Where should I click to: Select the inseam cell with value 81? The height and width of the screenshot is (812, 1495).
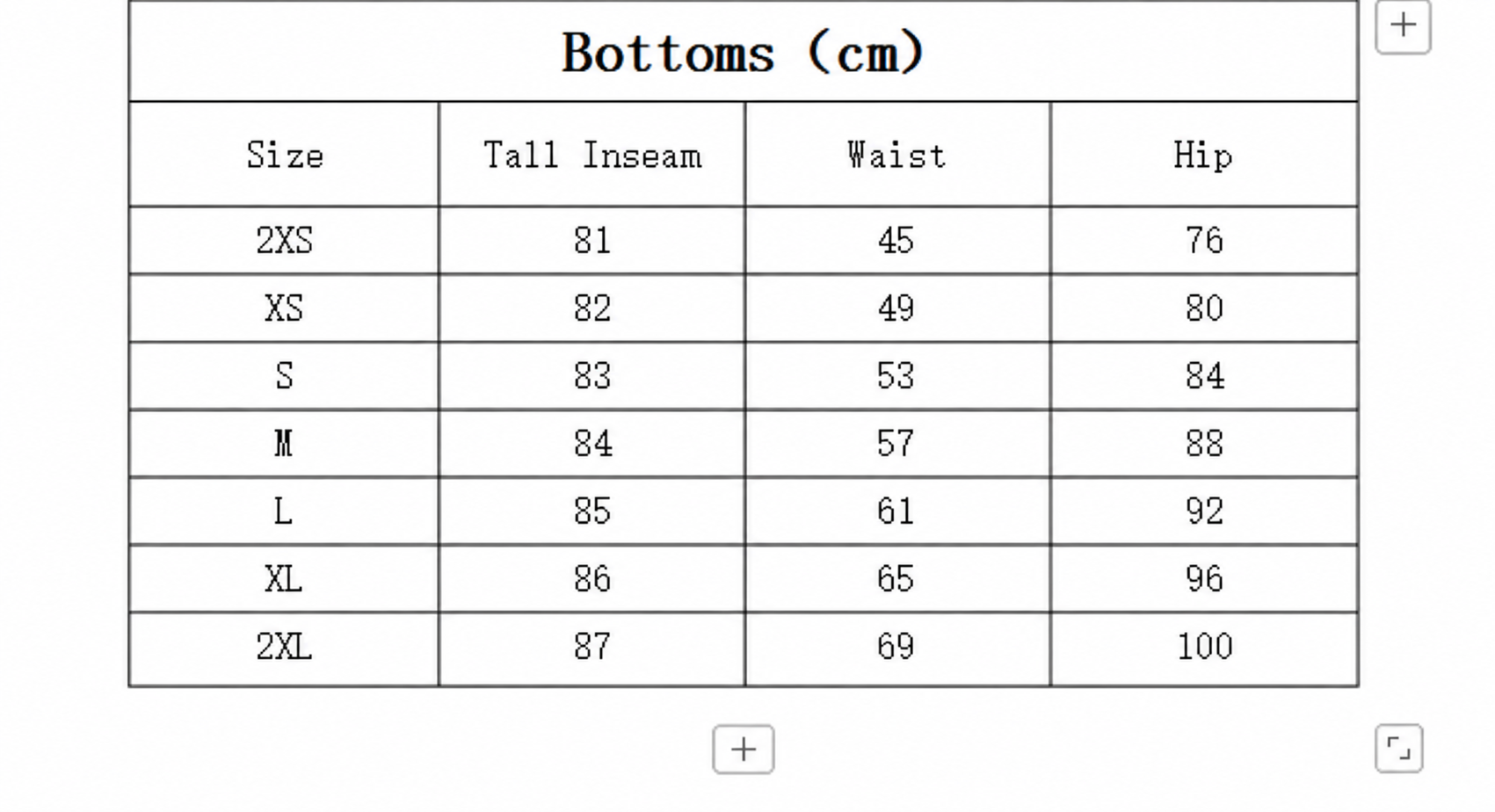pos(591,241)
